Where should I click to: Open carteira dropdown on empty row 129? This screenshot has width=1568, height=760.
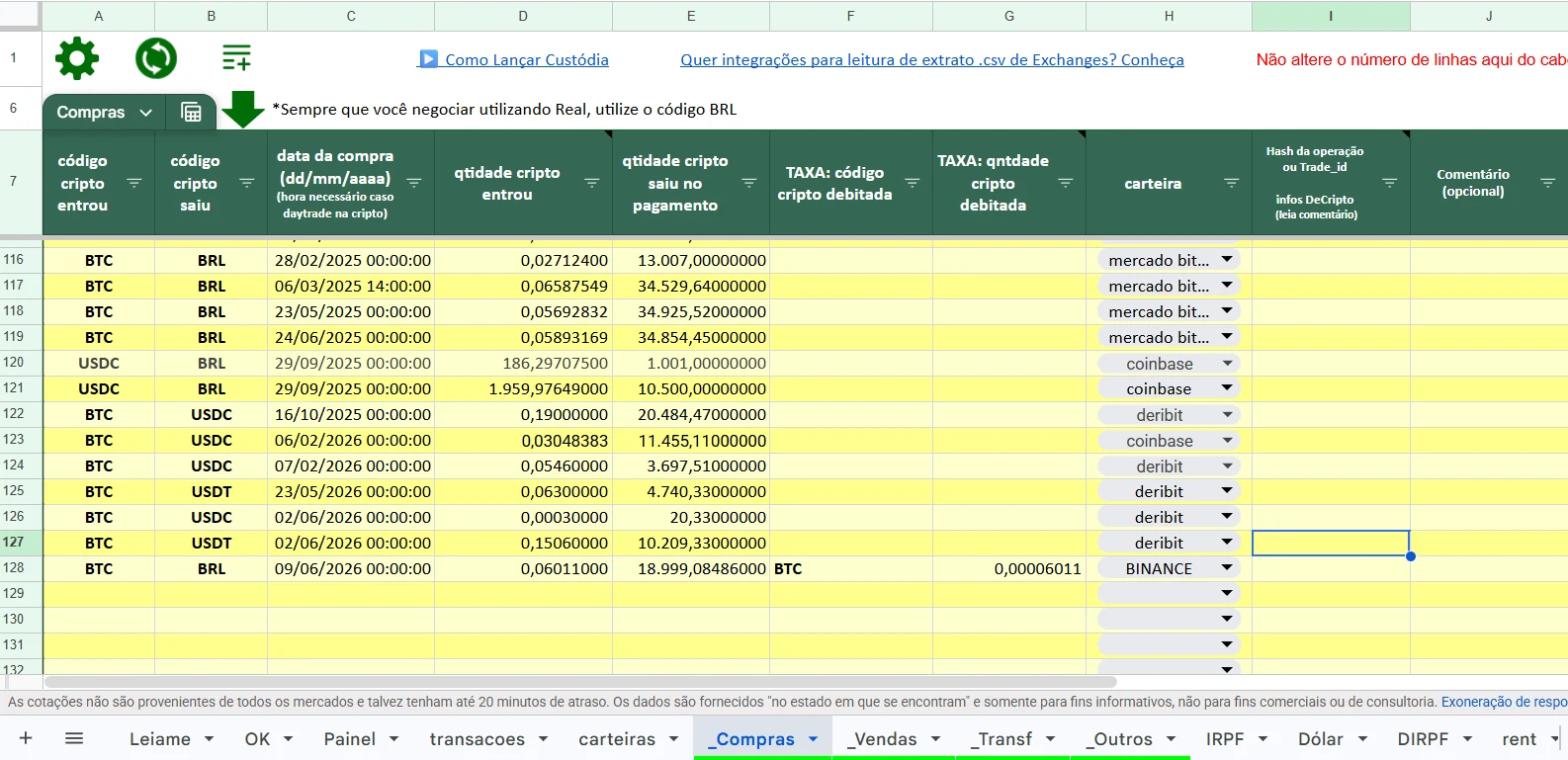1227,594
